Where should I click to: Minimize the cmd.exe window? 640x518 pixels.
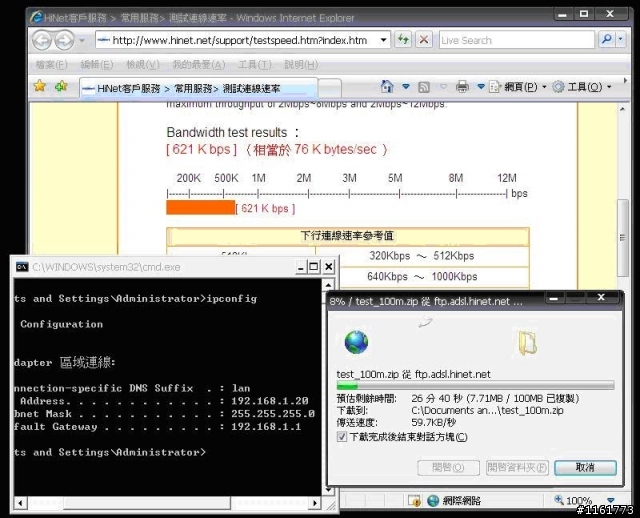301,267
